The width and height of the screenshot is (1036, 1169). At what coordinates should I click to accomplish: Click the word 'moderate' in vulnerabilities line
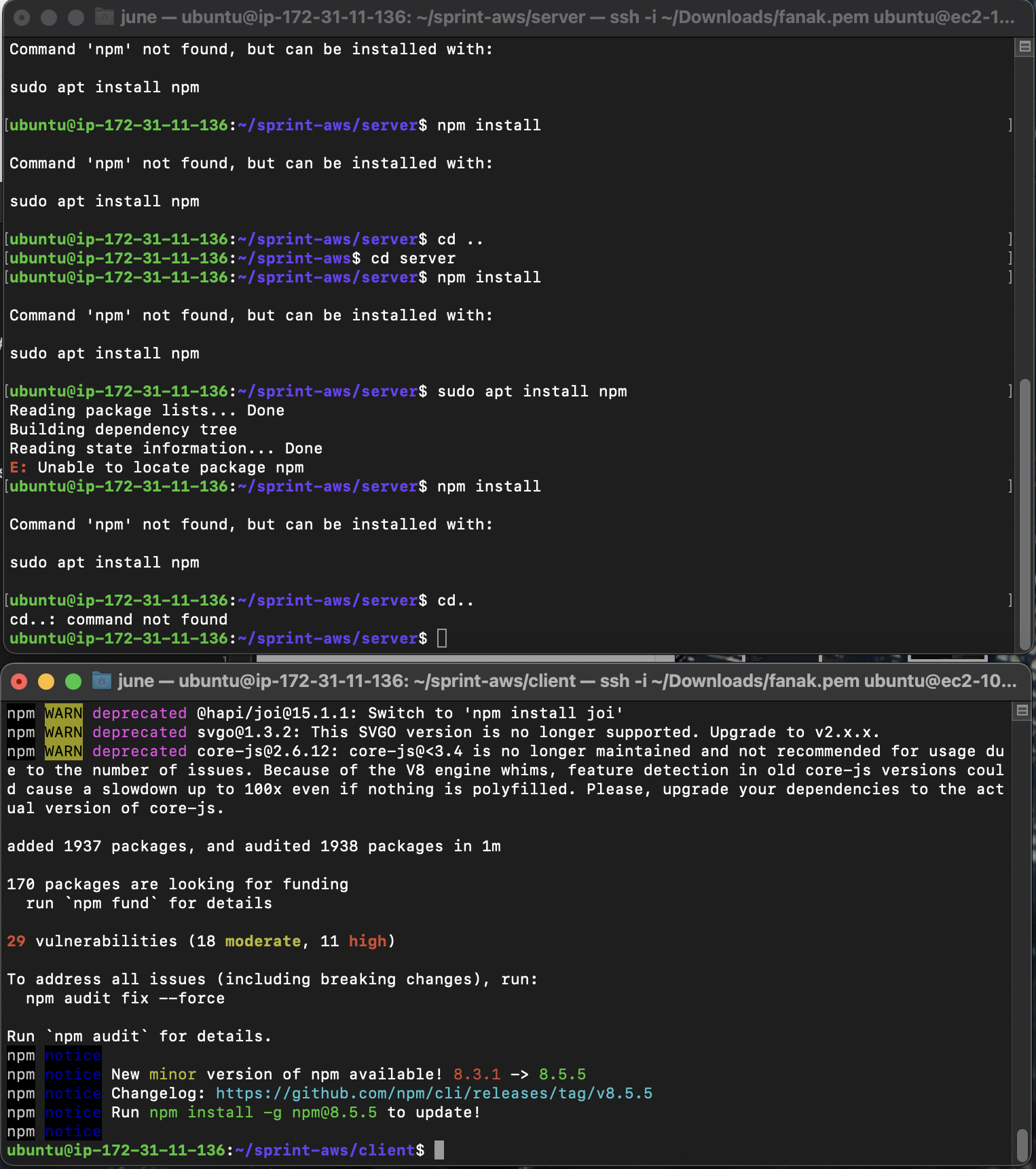coord(263,942)
